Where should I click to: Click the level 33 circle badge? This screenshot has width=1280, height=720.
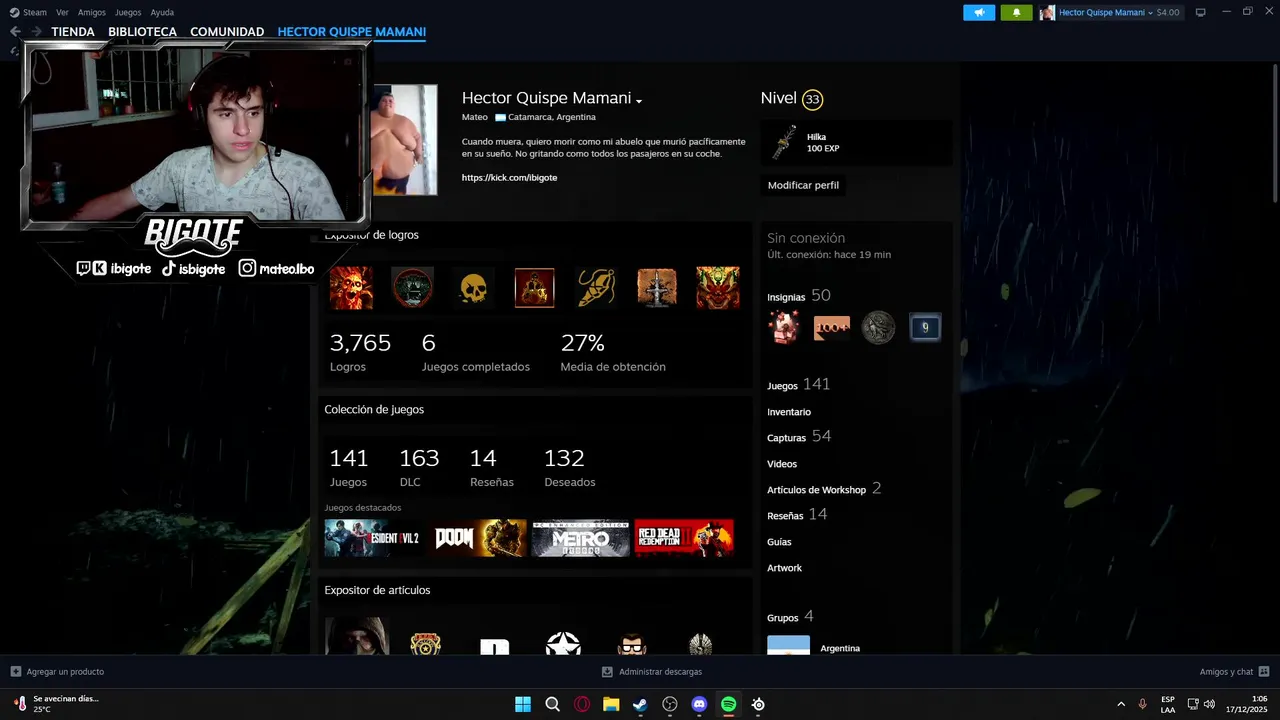coord(812,99)
